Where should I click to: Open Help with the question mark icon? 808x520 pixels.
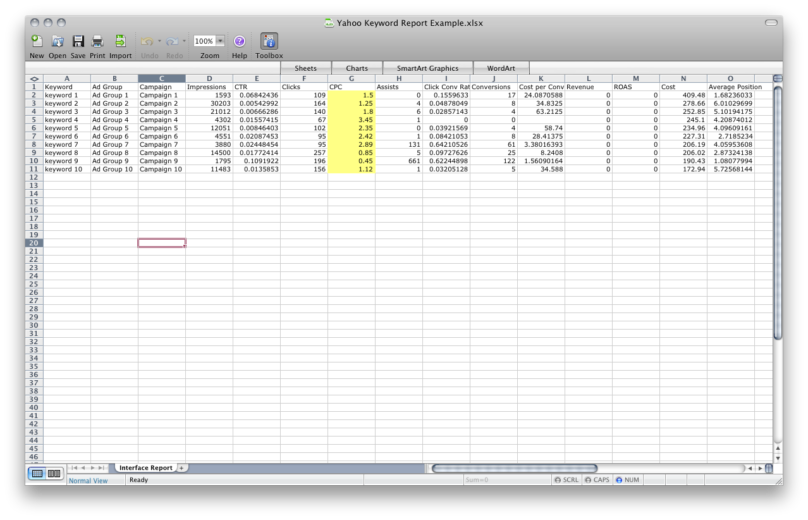[239, 41]
